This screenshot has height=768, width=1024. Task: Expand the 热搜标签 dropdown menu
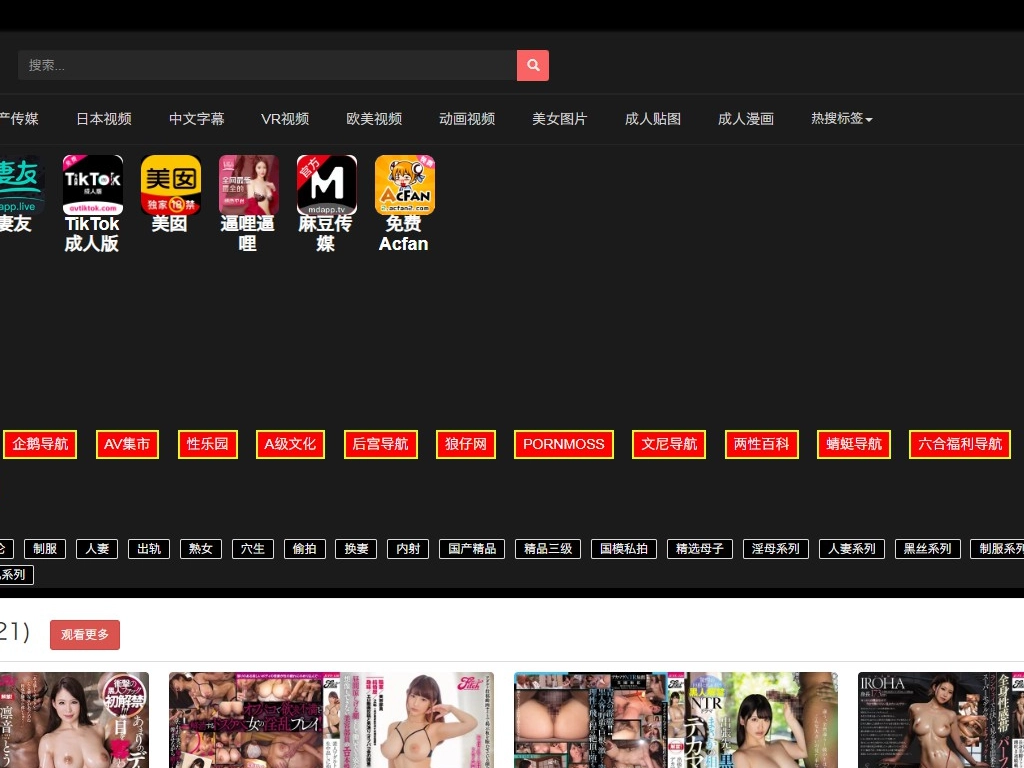(x=841, y=119)
